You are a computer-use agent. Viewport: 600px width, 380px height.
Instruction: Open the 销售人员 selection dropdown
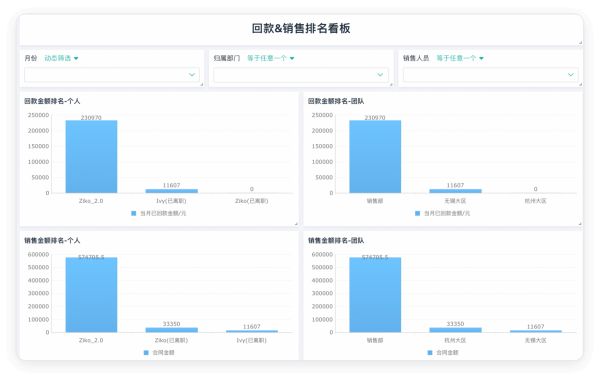[x=490, y=75]
